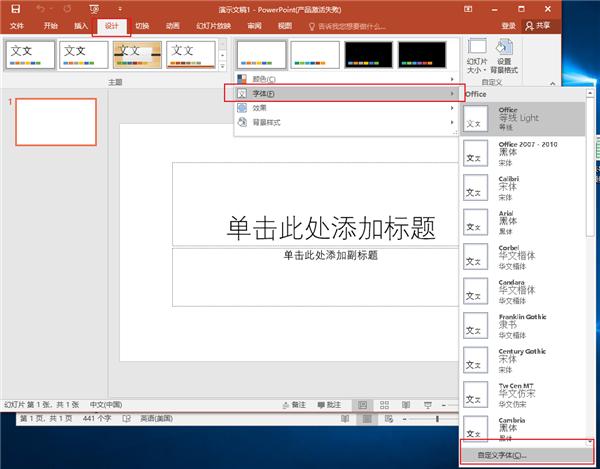Choose the Century Gothic font theme

[523, 360]
